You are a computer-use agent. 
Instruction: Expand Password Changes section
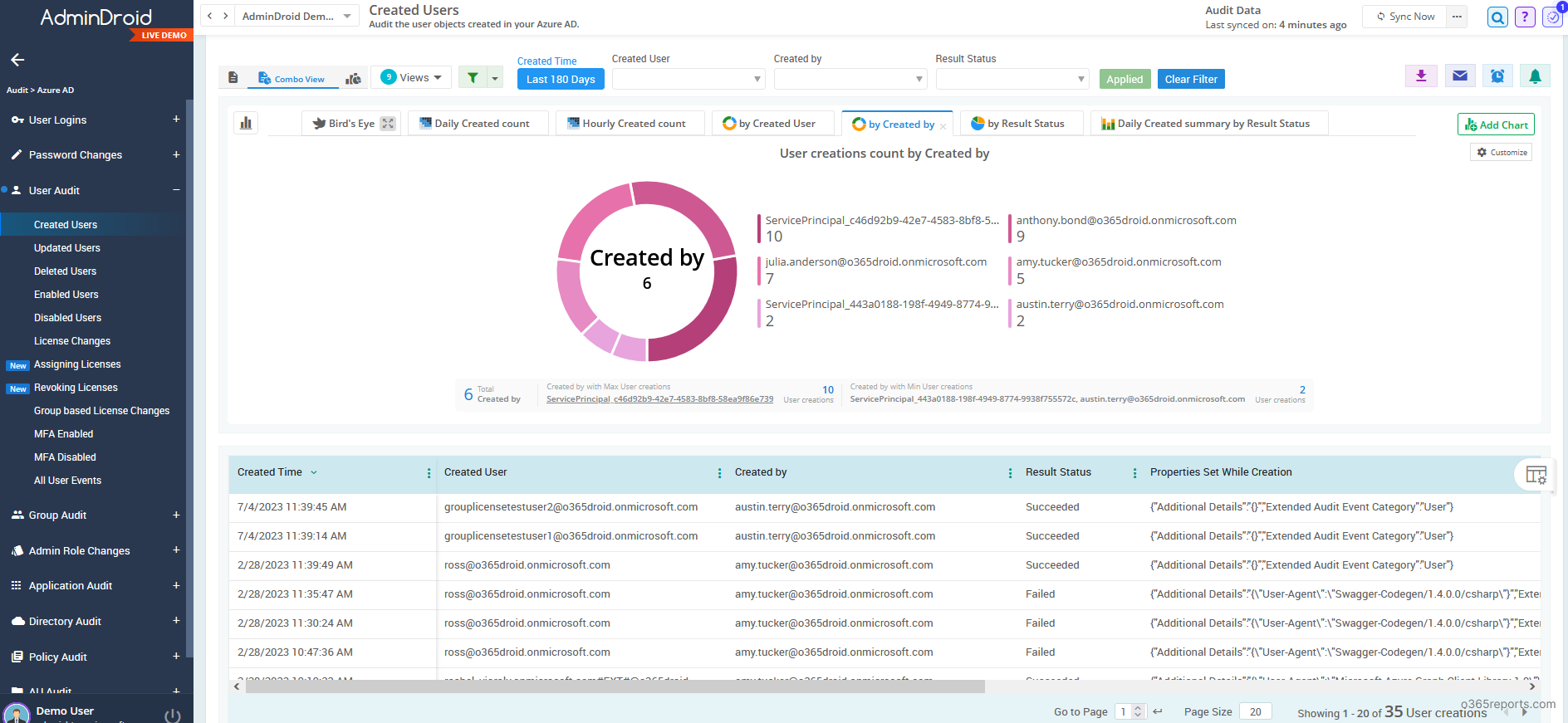pyautogui.click(x=176, y=154)
